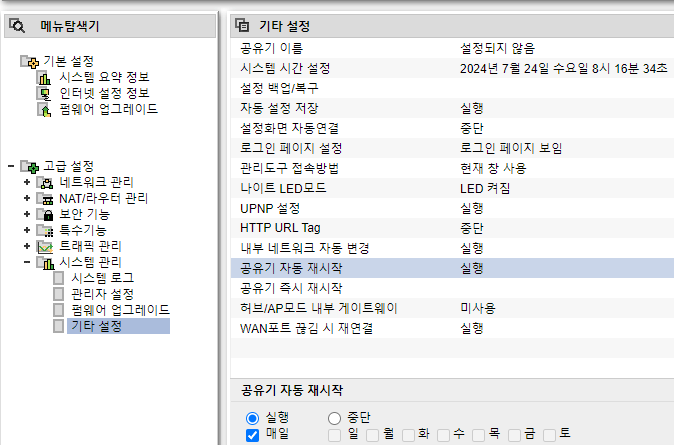Select the 허브/AP모드 내부 게이트웨이 row

click(452, 308)
